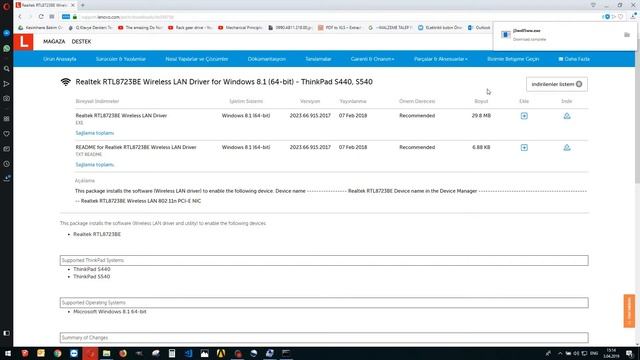The image size is (640, 360).
Task: Open 'Mechanical Principles' bookmark
Action: (240, 28)
